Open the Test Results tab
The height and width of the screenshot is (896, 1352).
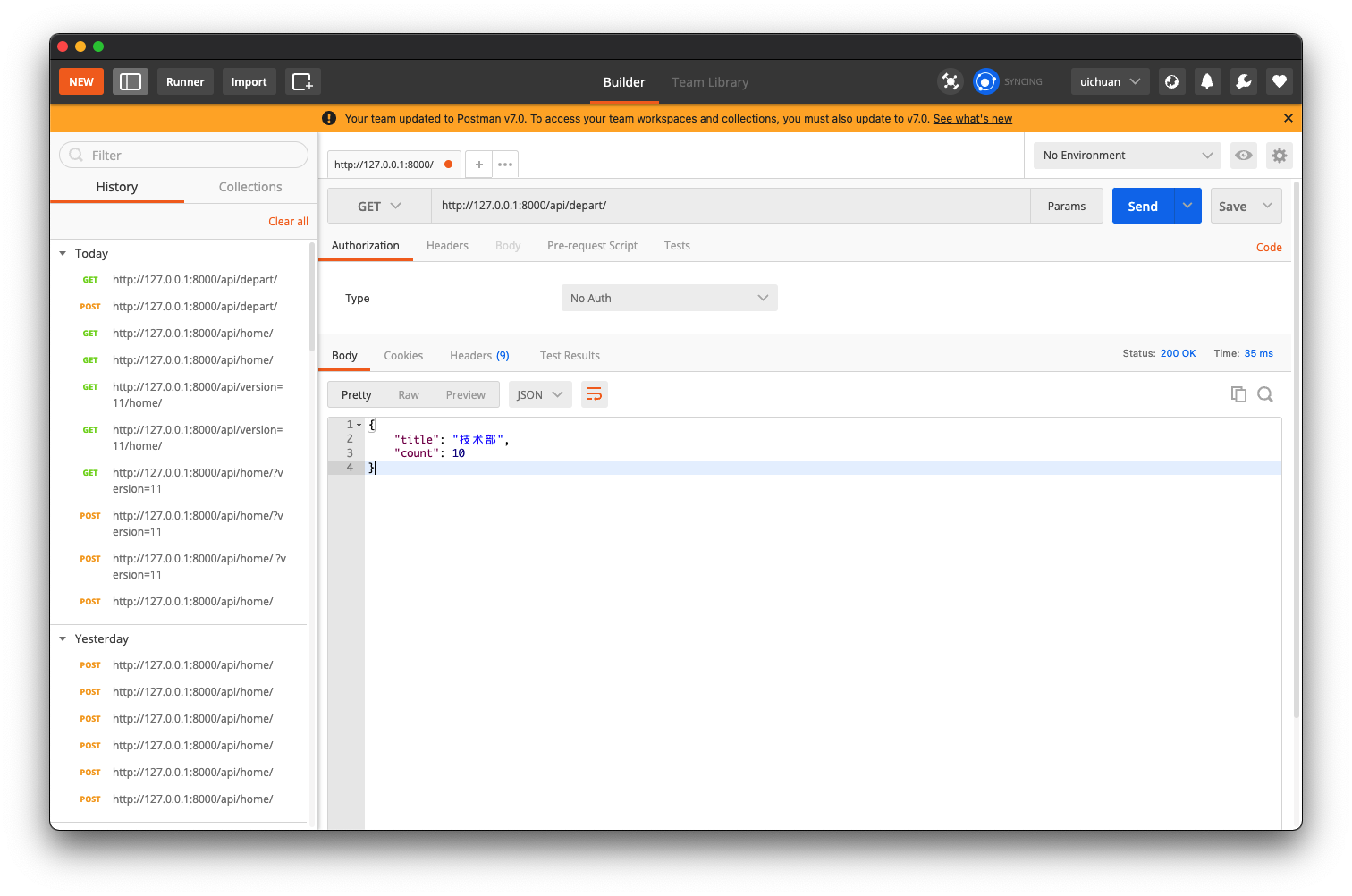pyautogui.click(x=570, y=356)
